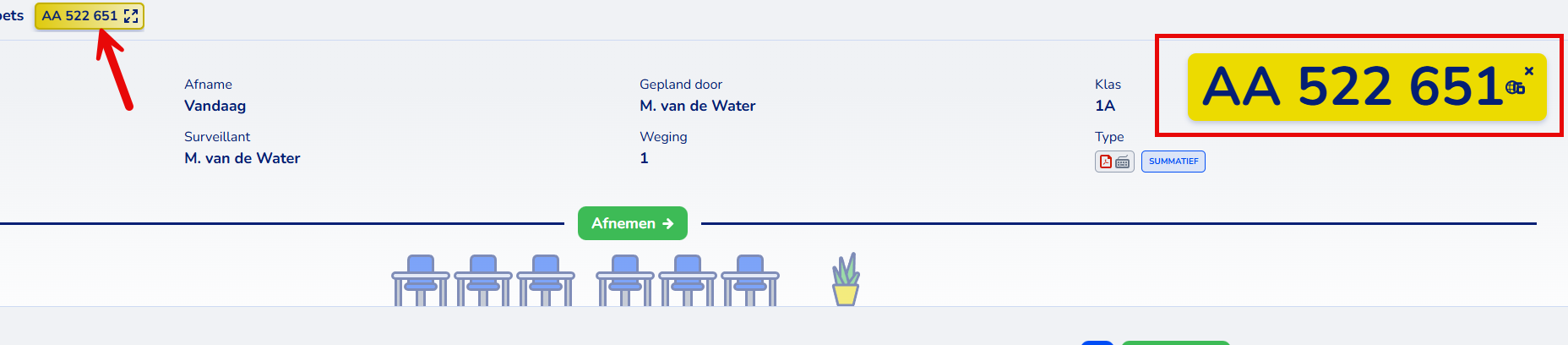Select the second desk from the left
1568x345 pixels.
pyautogui.click(x=483, y=281)
